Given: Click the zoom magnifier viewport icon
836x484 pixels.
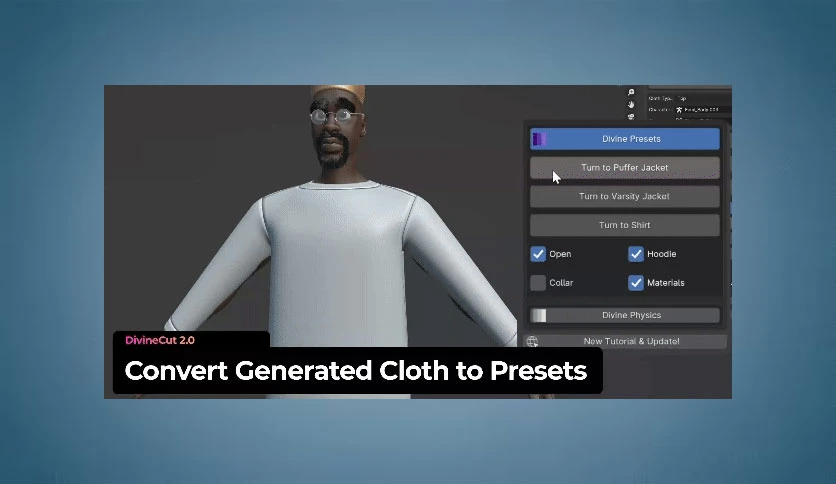Looking at the screenshot, I should coord(631,92).
